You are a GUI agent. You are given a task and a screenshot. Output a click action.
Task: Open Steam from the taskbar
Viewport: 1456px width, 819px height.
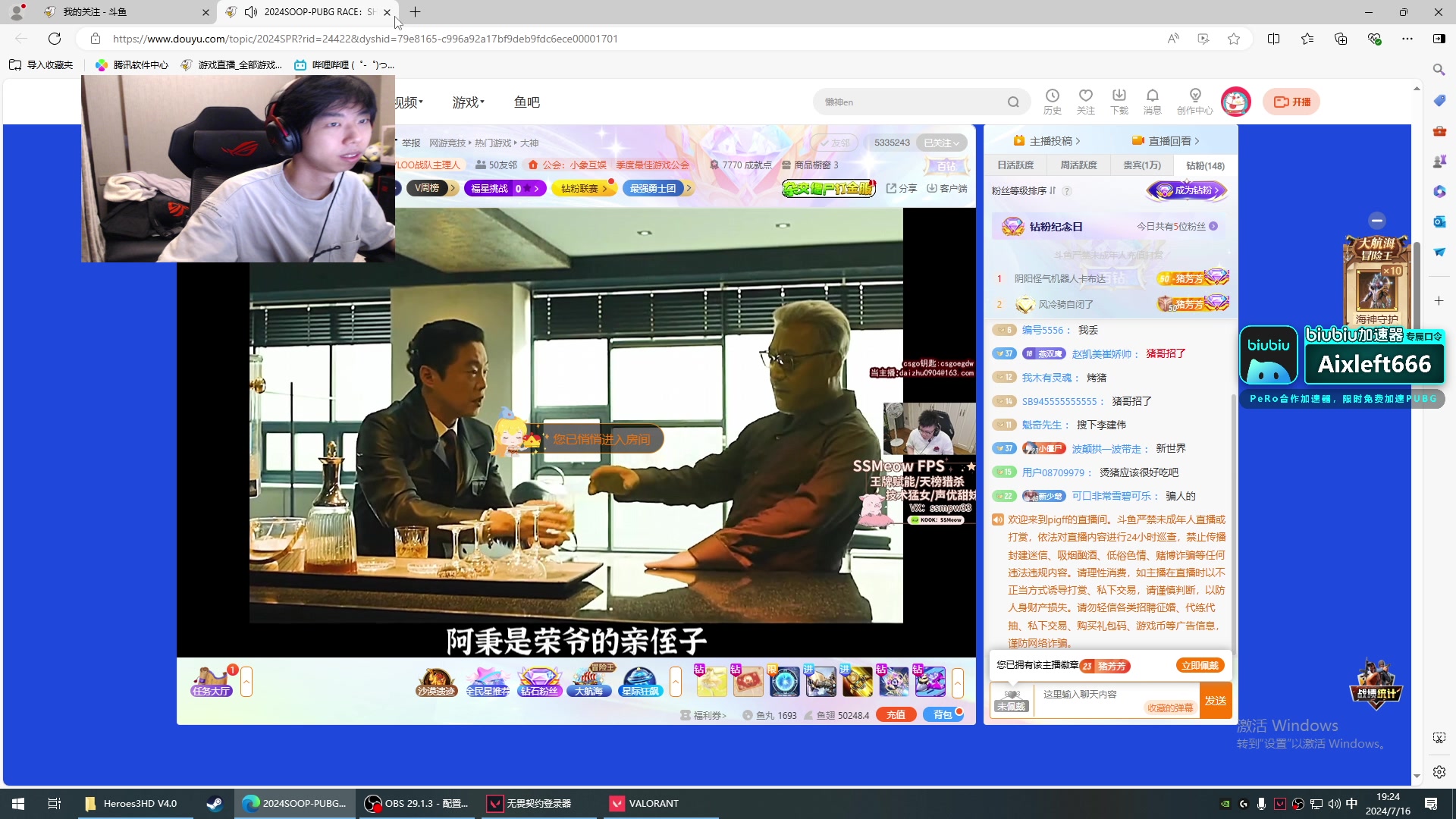(215, 804)
